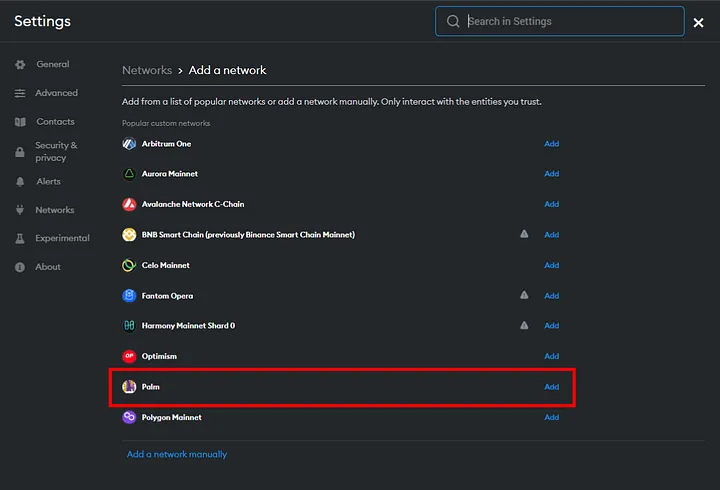720x490 pixels.
Task: Switch to the Experimental settings section
Action: (x=62, y=238)
